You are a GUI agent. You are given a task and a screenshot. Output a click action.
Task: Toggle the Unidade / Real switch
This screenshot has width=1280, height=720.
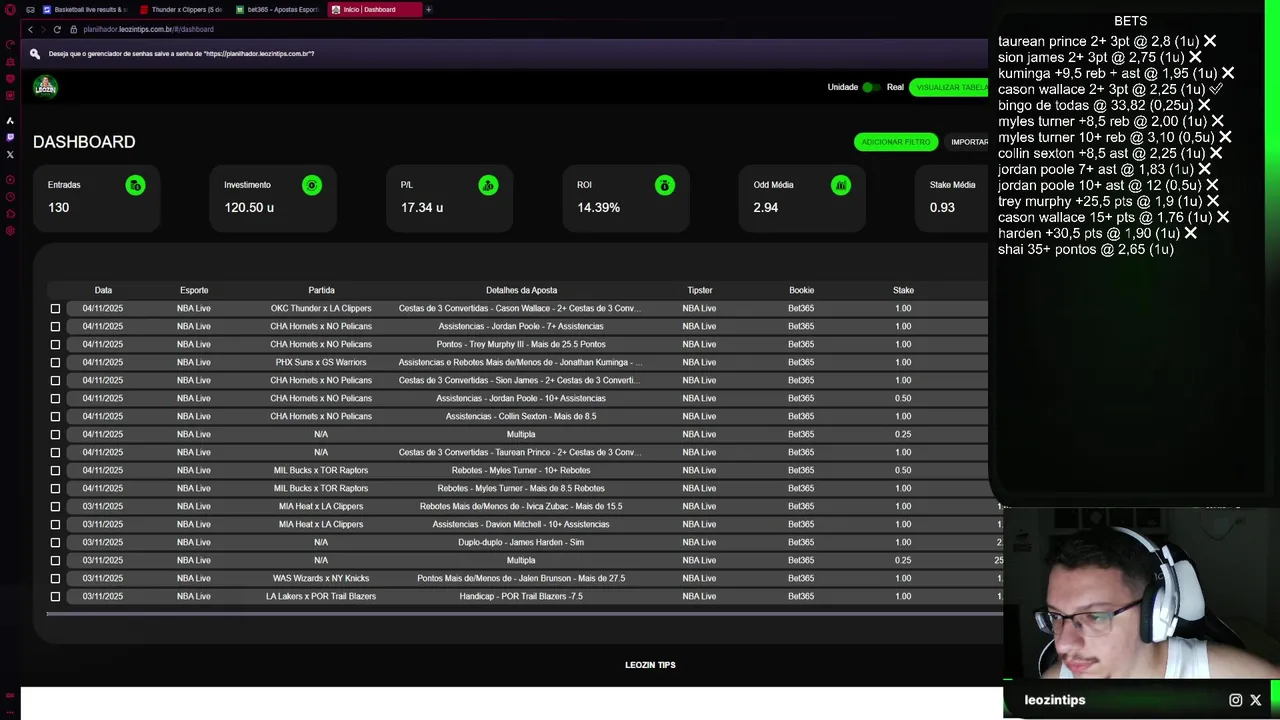pyautogui.click(x=871, y=87)
